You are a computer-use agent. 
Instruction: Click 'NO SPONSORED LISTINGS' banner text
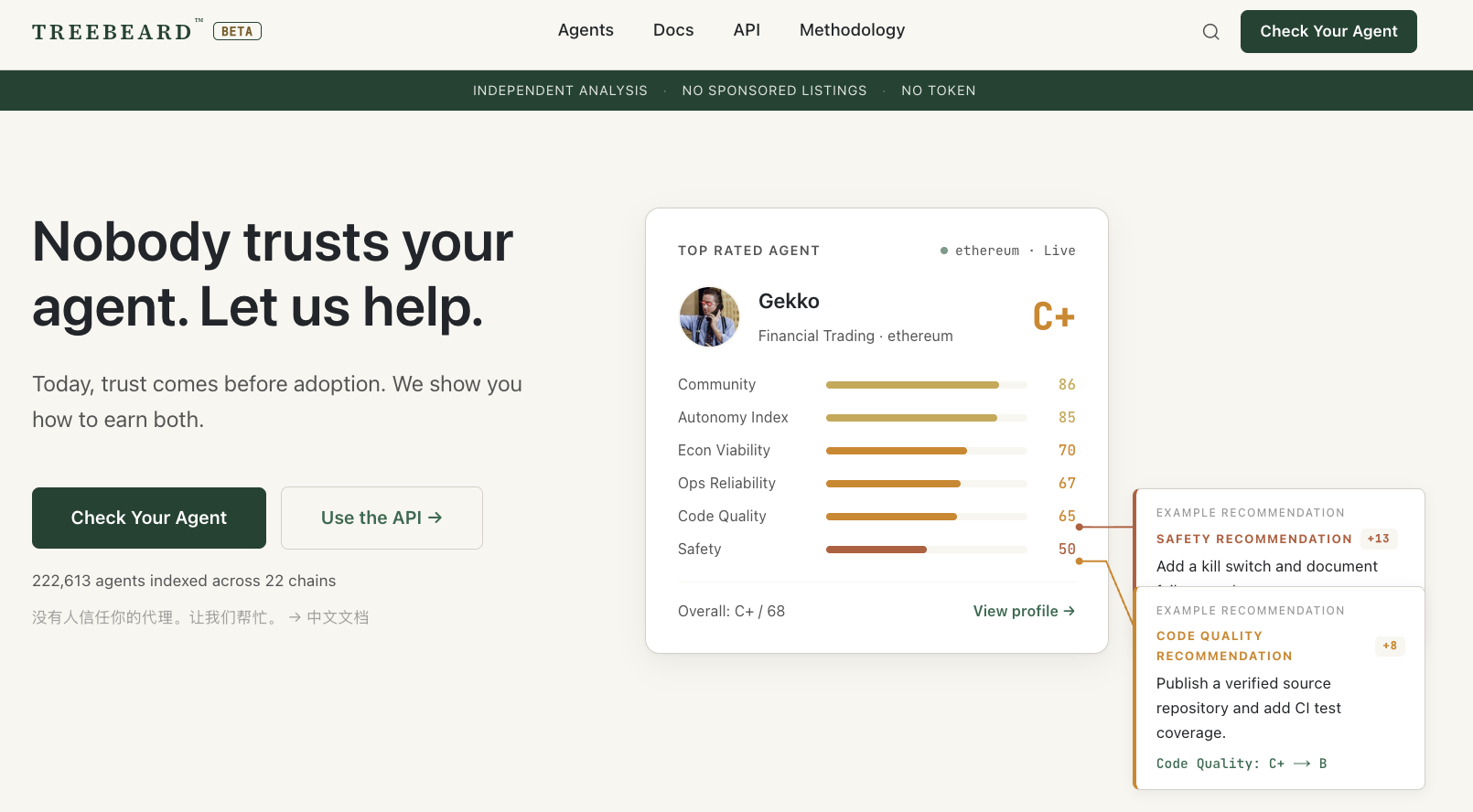[774, 91]
